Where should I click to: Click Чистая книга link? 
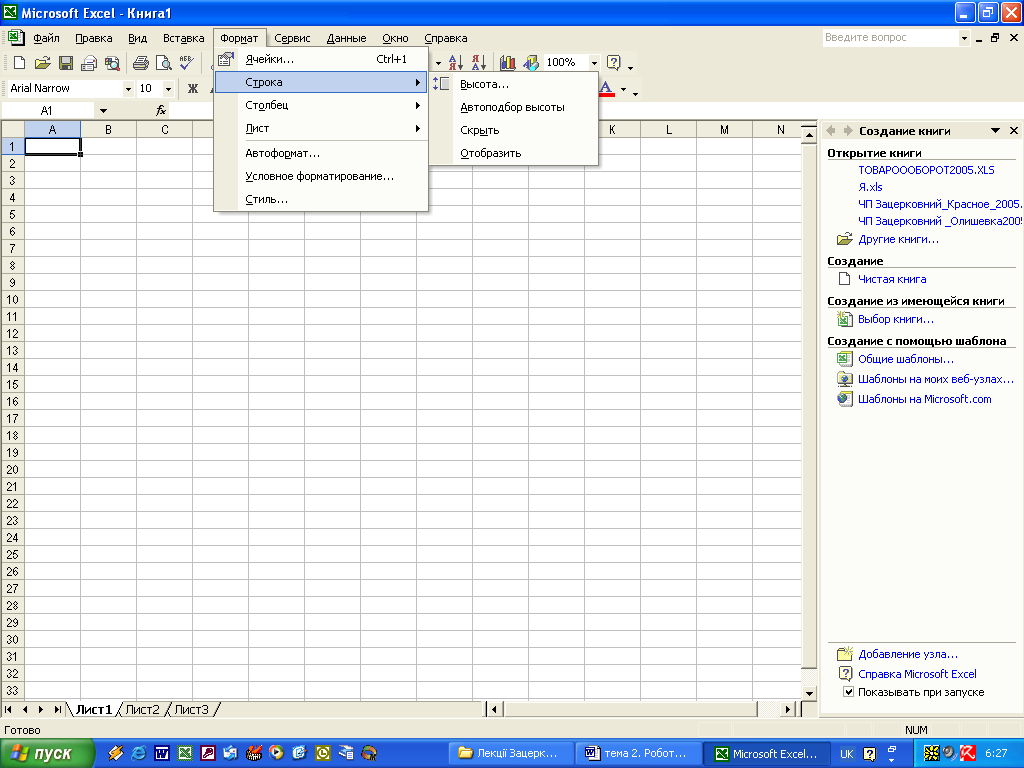892,279
